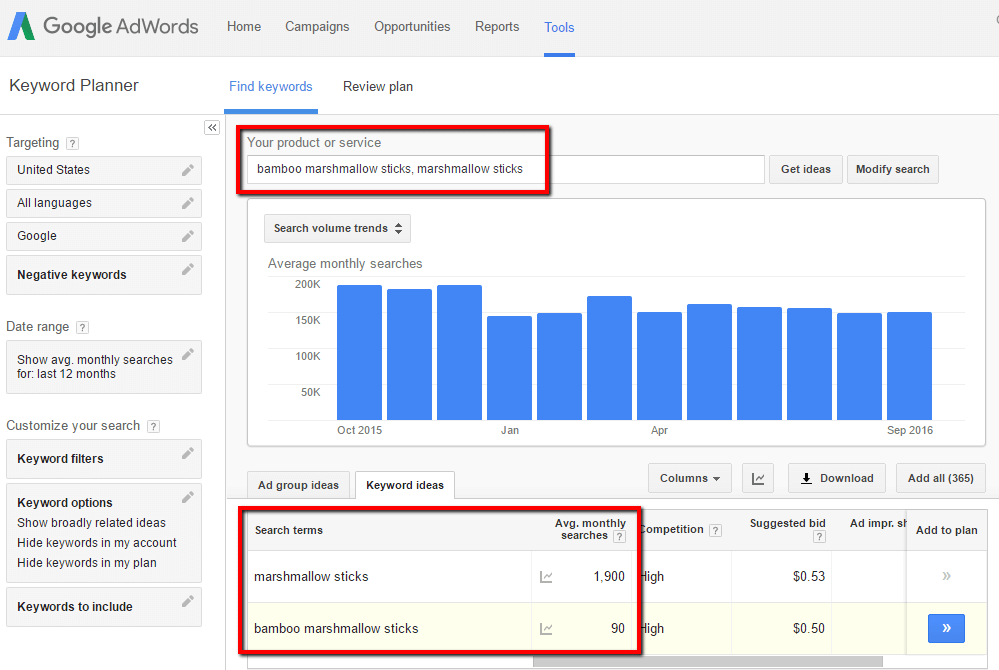Open Search volume trends dropdown

point(337,229)
